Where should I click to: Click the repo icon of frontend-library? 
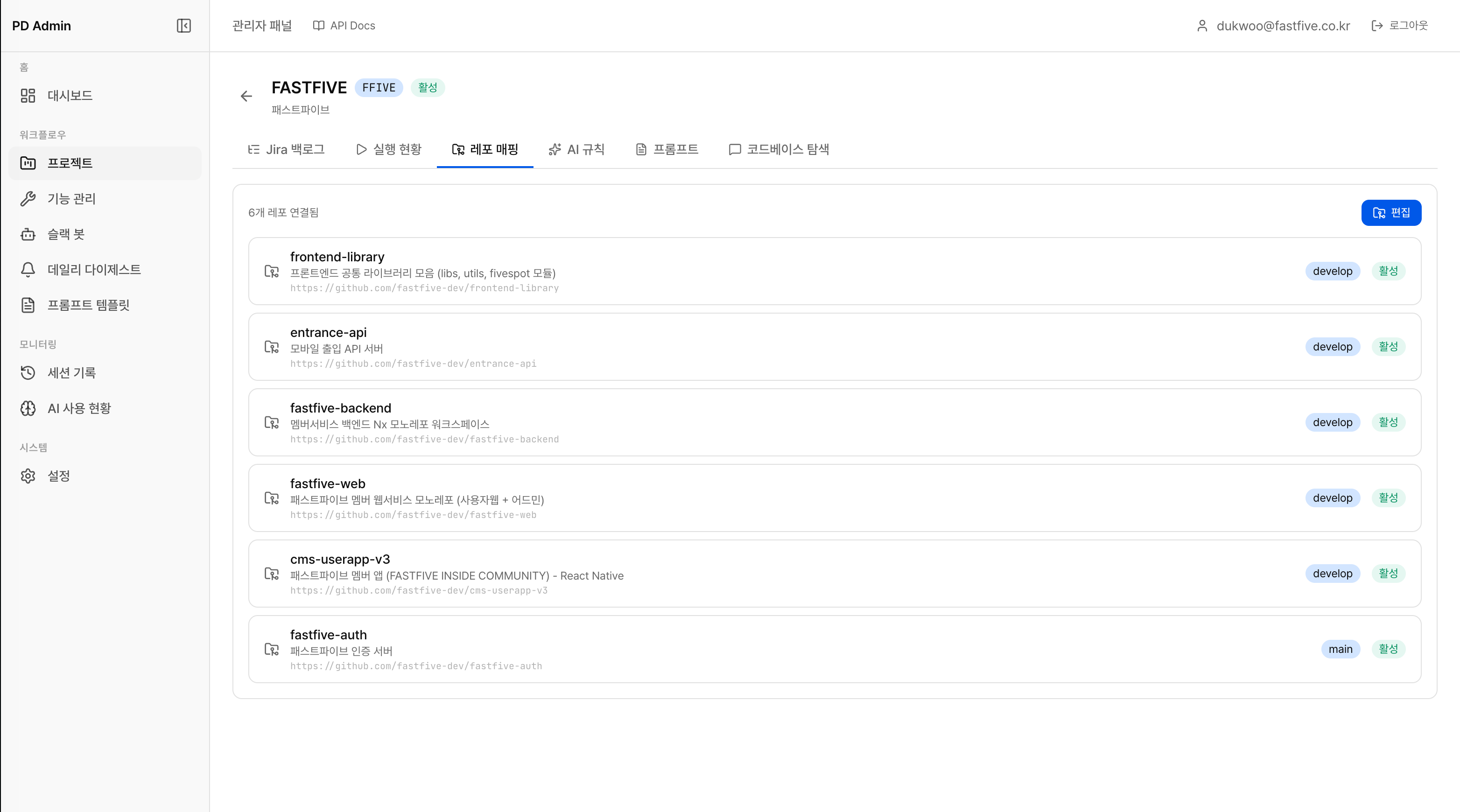tap(272, 272)
